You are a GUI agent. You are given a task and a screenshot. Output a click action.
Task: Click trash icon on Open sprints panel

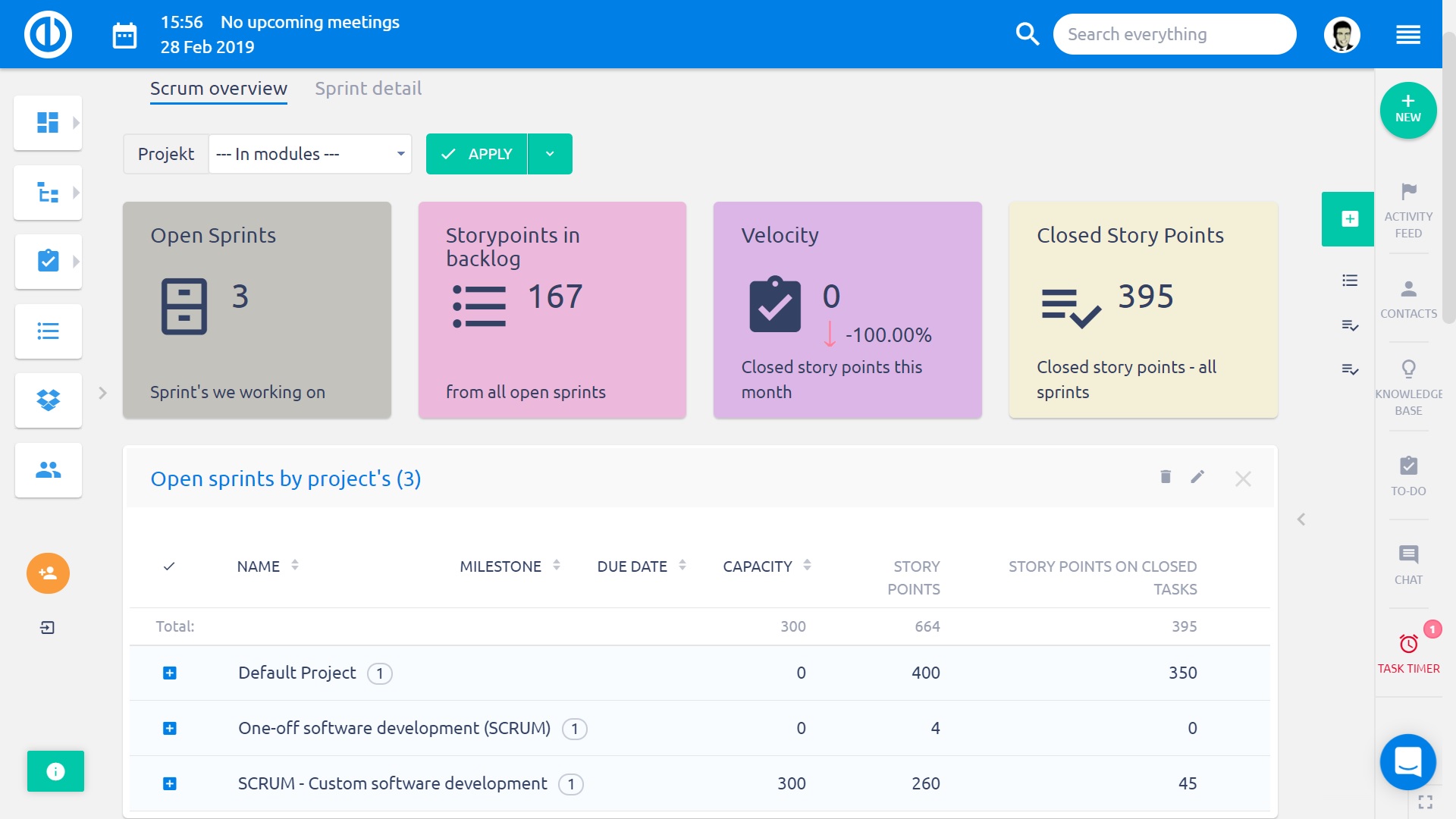1166,477
